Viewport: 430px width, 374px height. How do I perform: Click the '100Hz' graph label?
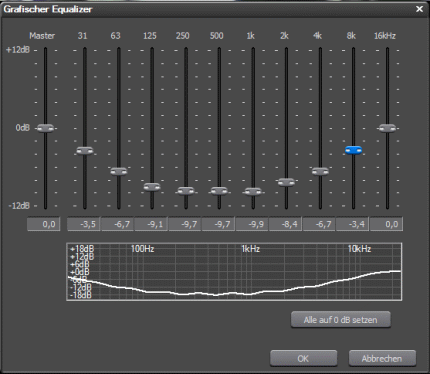click(143, 249)
